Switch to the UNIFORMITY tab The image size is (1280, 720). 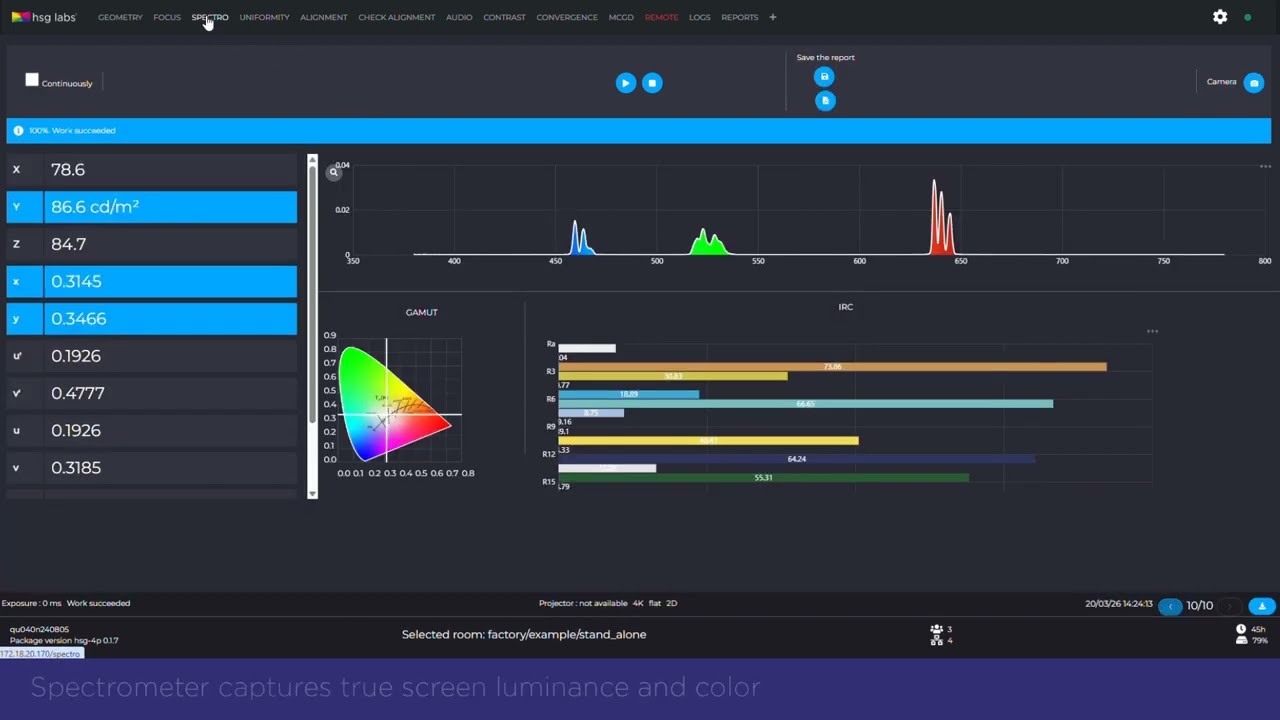(264, 17)
